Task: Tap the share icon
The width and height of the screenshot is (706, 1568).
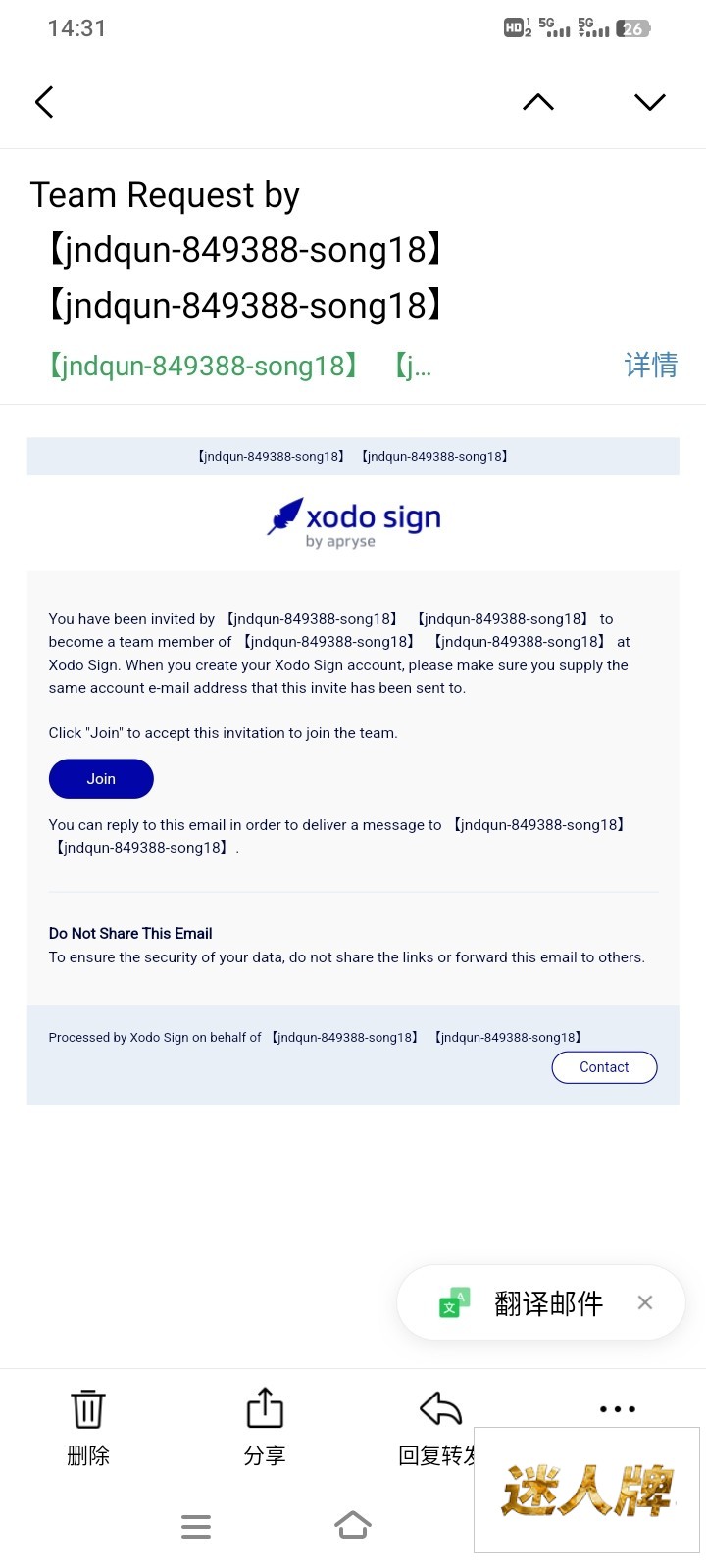Action: pyautogui.click(x=265, y=1409)
